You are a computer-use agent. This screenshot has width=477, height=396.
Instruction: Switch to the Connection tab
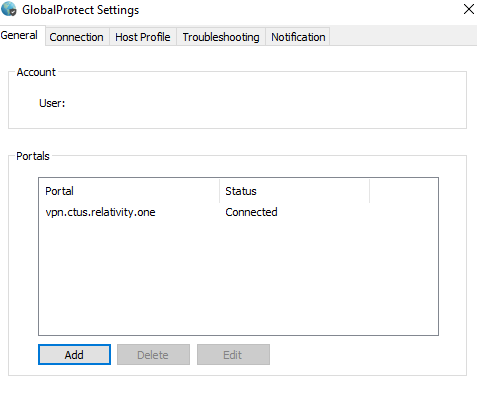pos(76,37)
